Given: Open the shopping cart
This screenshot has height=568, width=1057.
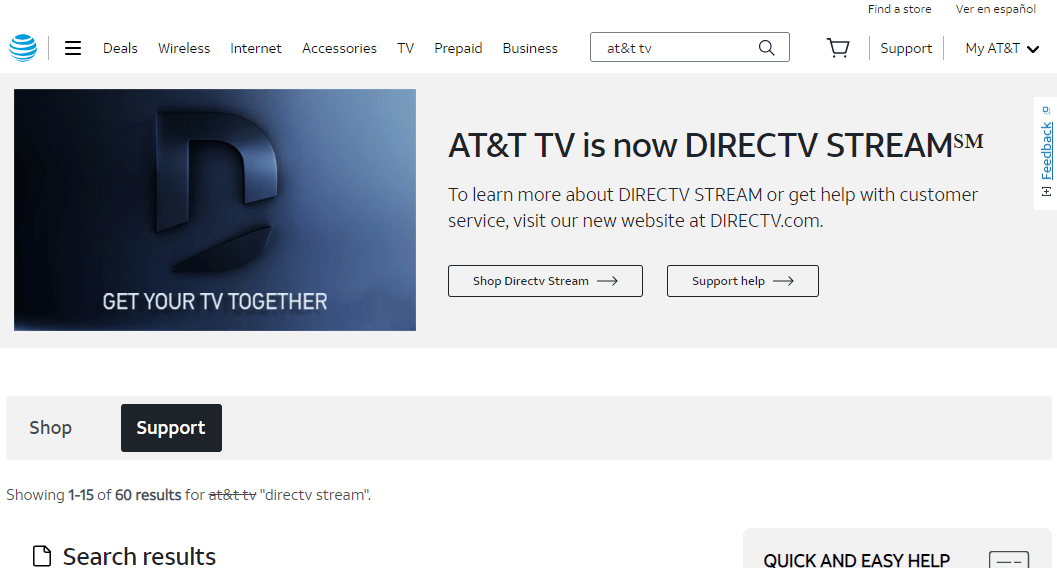Looking at the screenshot, I should coord(838,48).
